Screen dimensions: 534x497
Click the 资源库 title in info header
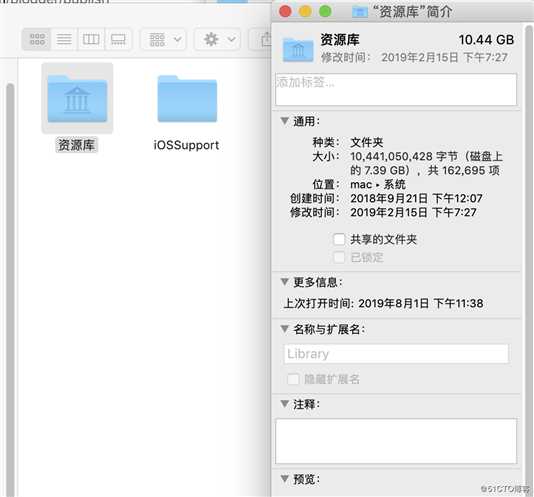click(340, 40)
